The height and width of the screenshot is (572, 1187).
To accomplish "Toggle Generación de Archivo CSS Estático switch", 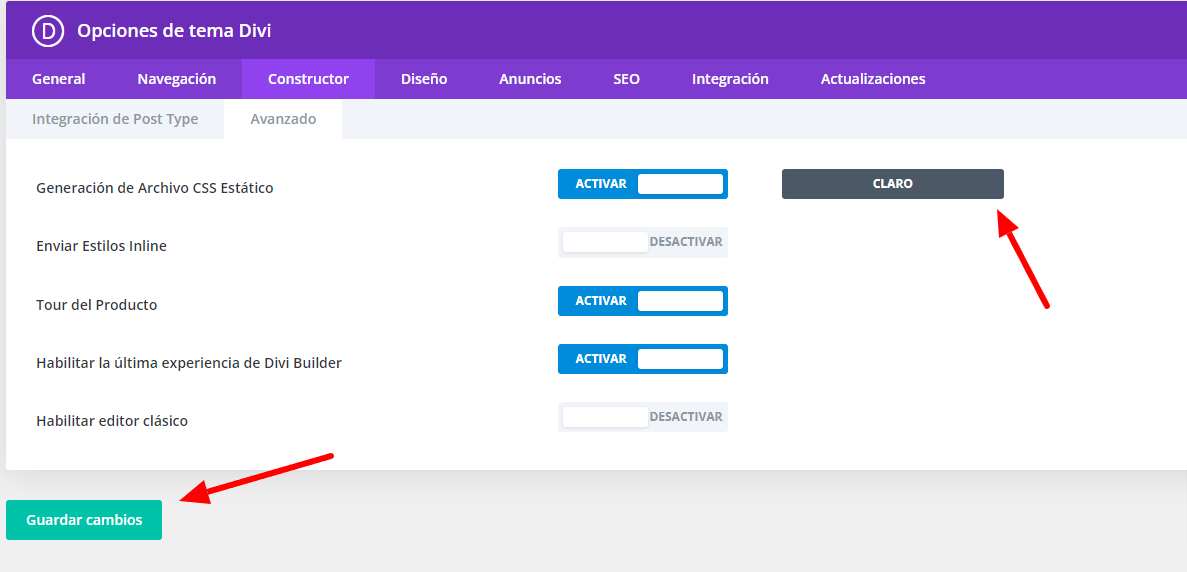I will 643,184.
